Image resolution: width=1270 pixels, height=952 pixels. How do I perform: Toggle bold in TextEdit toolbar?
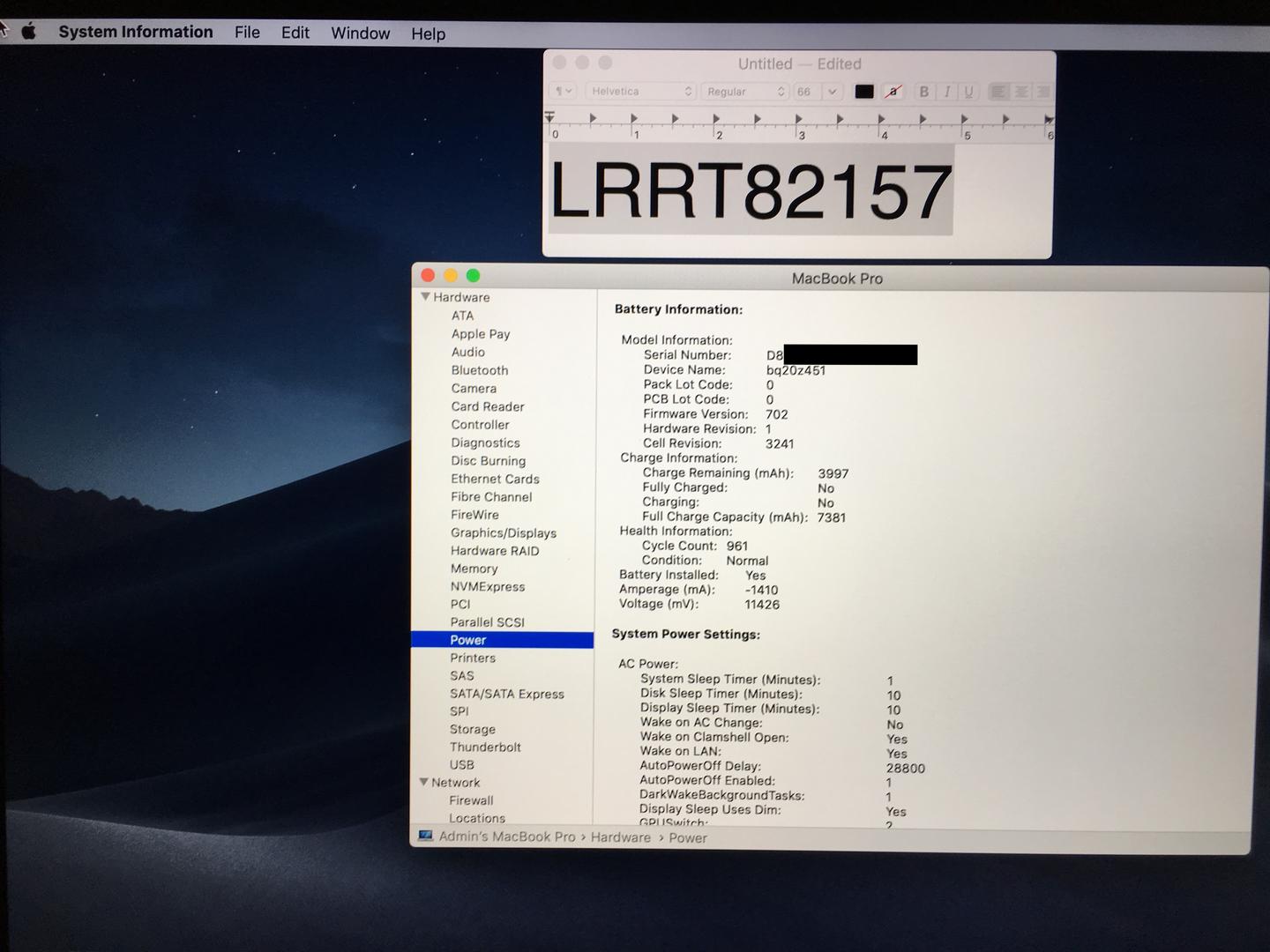(923, 92)
